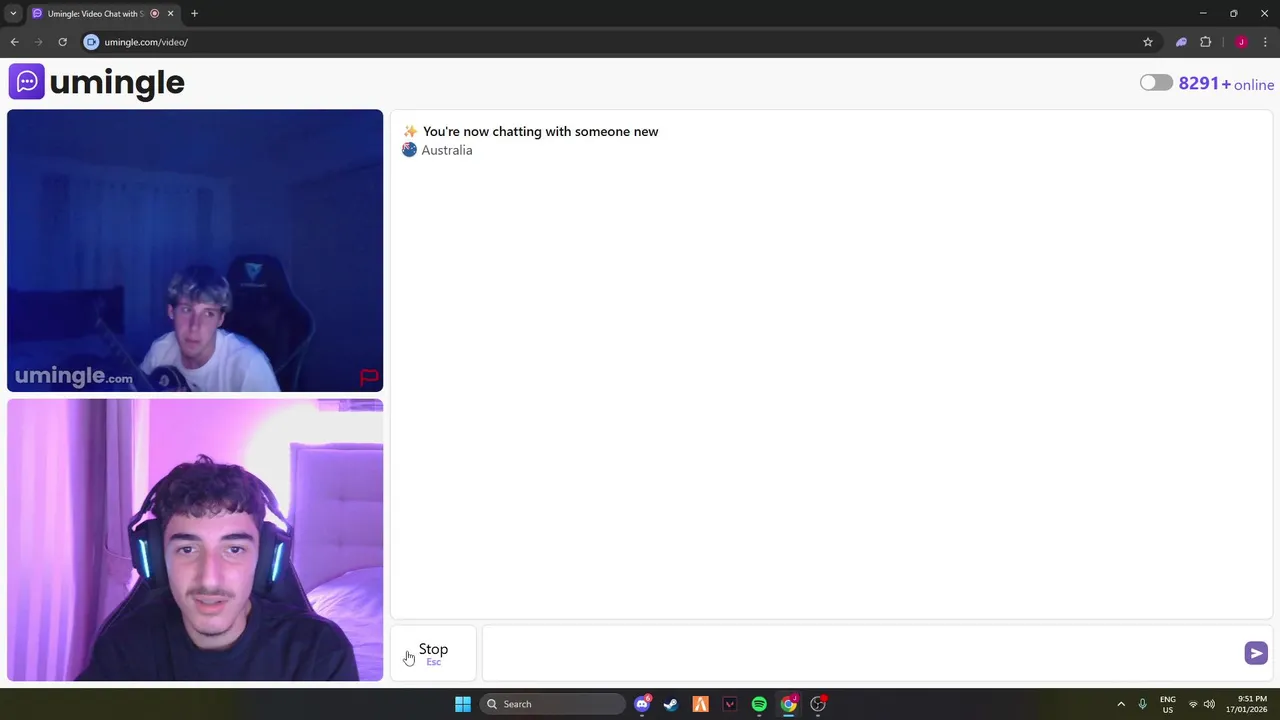Open the Windows Start menu

coord(463,704)
